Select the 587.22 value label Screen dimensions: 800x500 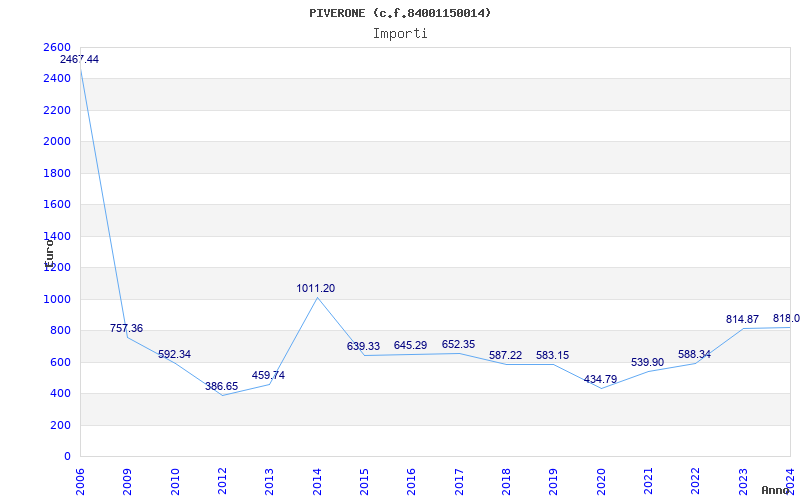tap(505, 355)
